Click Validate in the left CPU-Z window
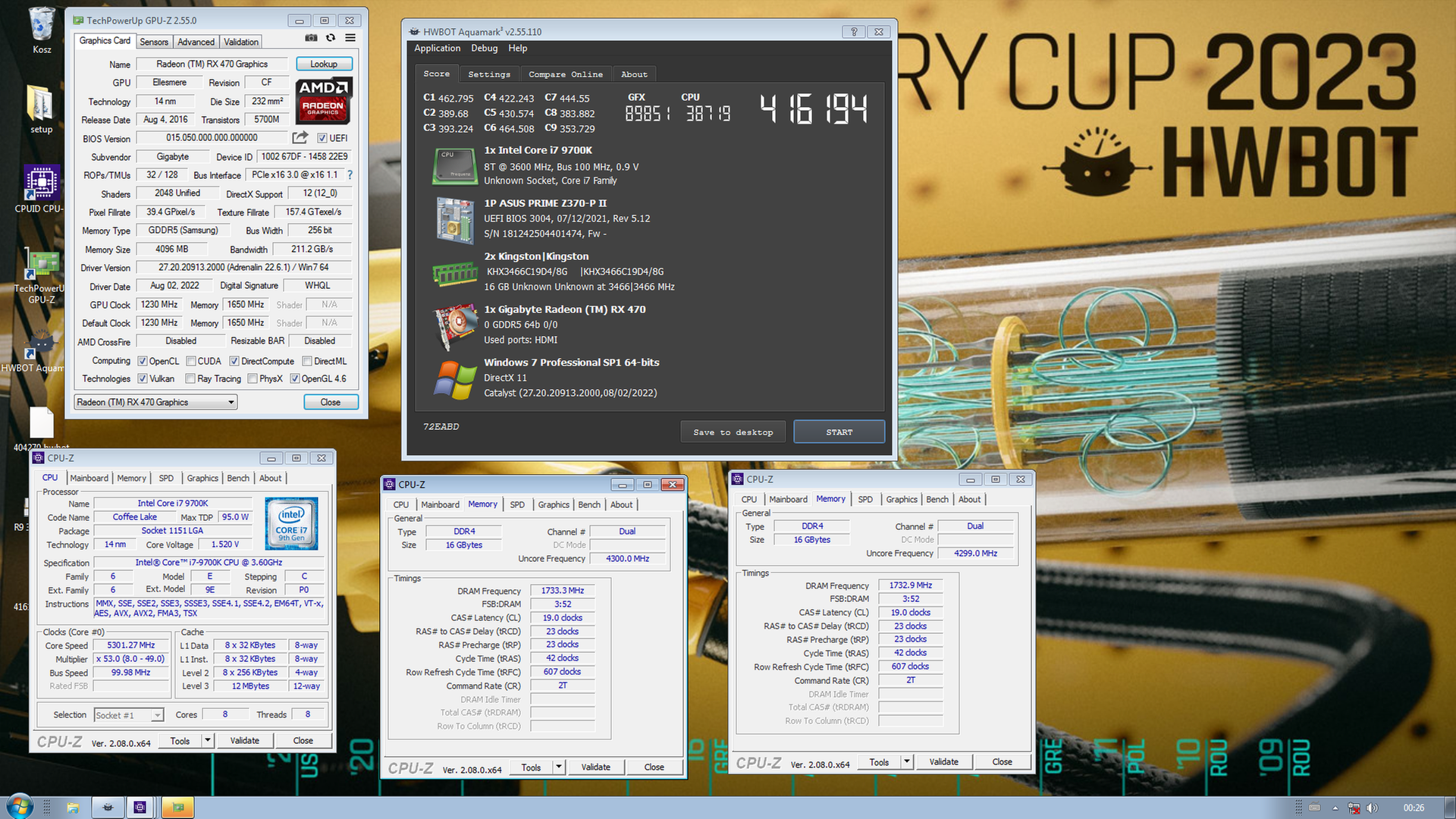Image resolution: width=1456 pixels, height=819 pixels. tap(245, 741)
